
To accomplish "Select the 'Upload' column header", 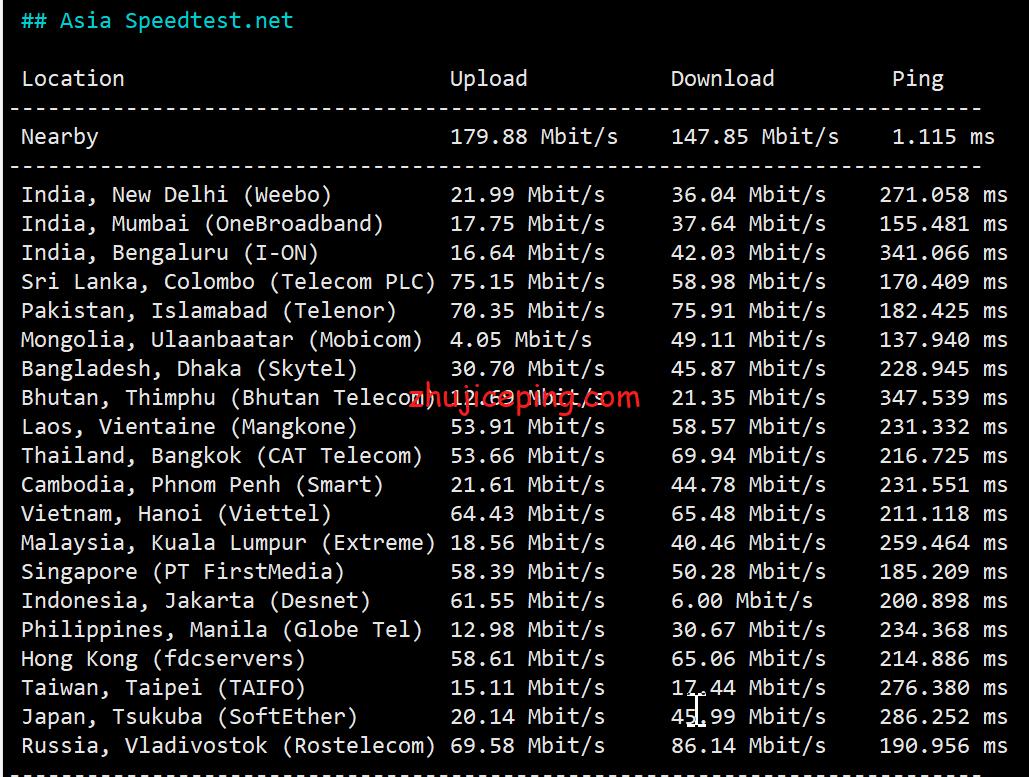I will (x=488, y=79).
